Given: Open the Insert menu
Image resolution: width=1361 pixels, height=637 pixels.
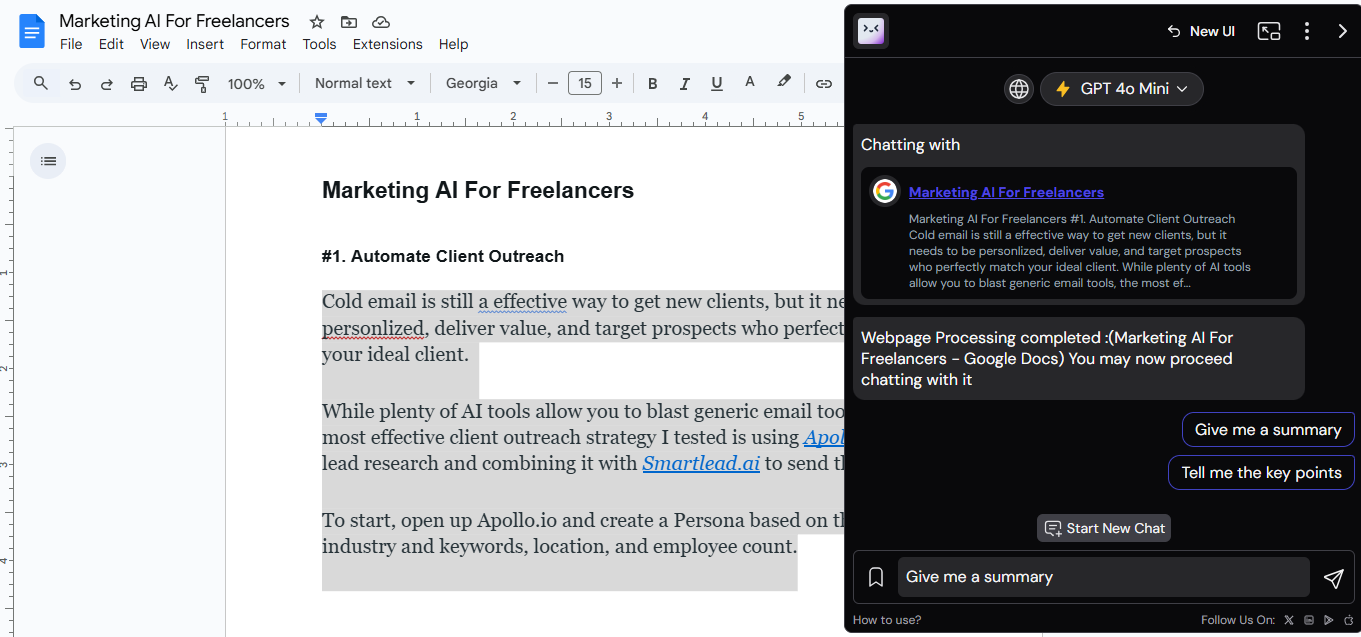Looking at the screenshot, I should click(x=205, y=44).
